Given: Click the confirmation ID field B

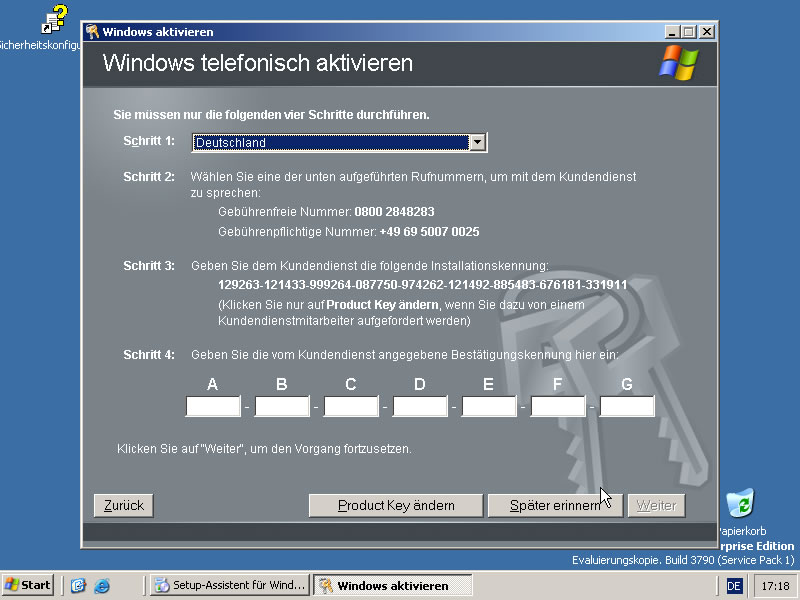Looking at the screenshot, I should tap(282, 406).
